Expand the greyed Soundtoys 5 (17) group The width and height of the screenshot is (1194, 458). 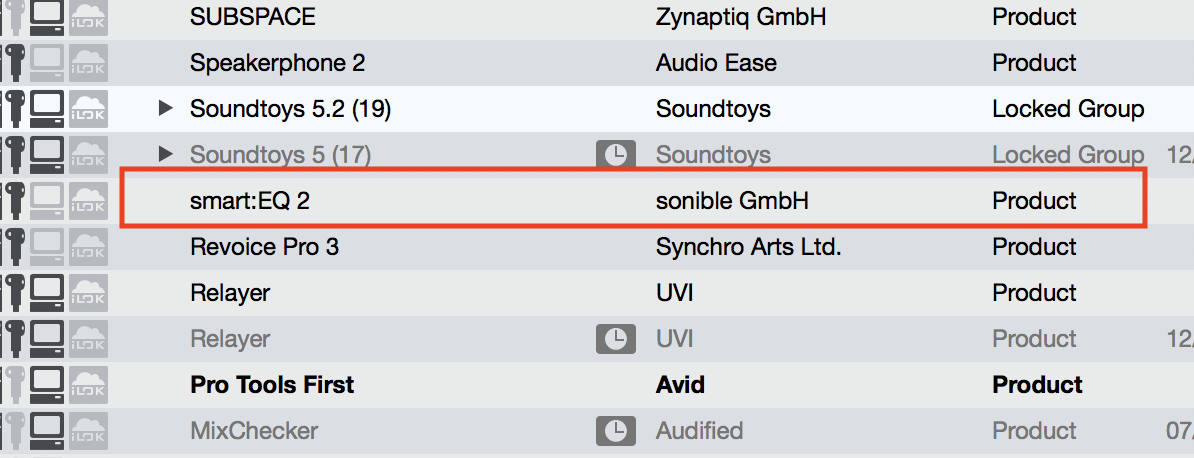coord(166,155)
